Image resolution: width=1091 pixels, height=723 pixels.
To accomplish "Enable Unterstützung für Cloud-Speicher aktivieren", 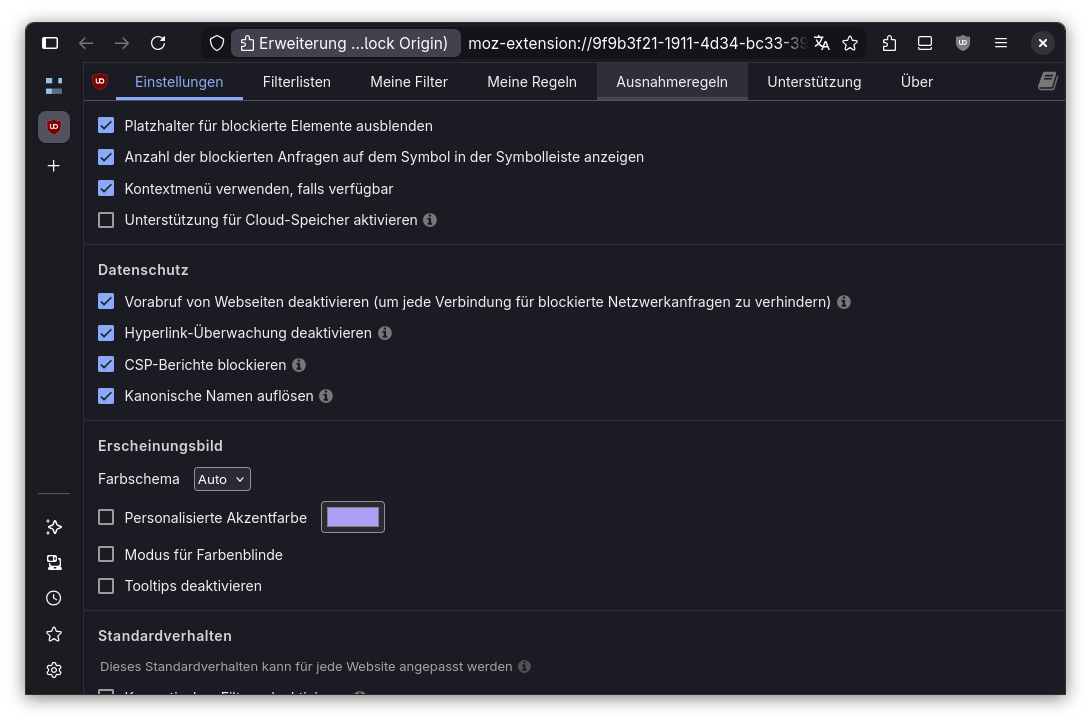I will coord(106,219).
